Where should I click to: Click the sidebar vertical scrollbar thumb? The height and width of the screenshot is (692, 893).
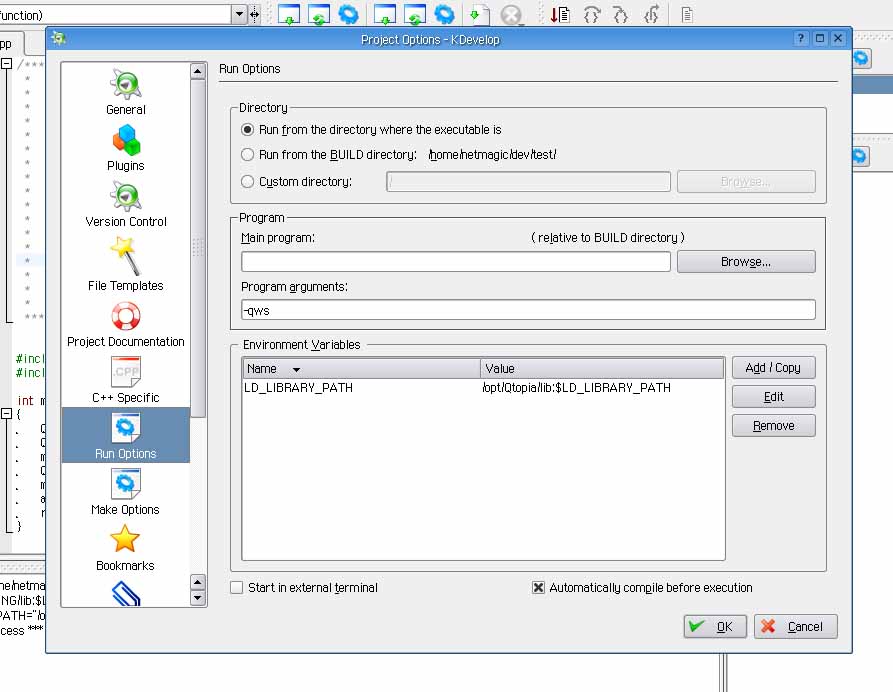198,248
